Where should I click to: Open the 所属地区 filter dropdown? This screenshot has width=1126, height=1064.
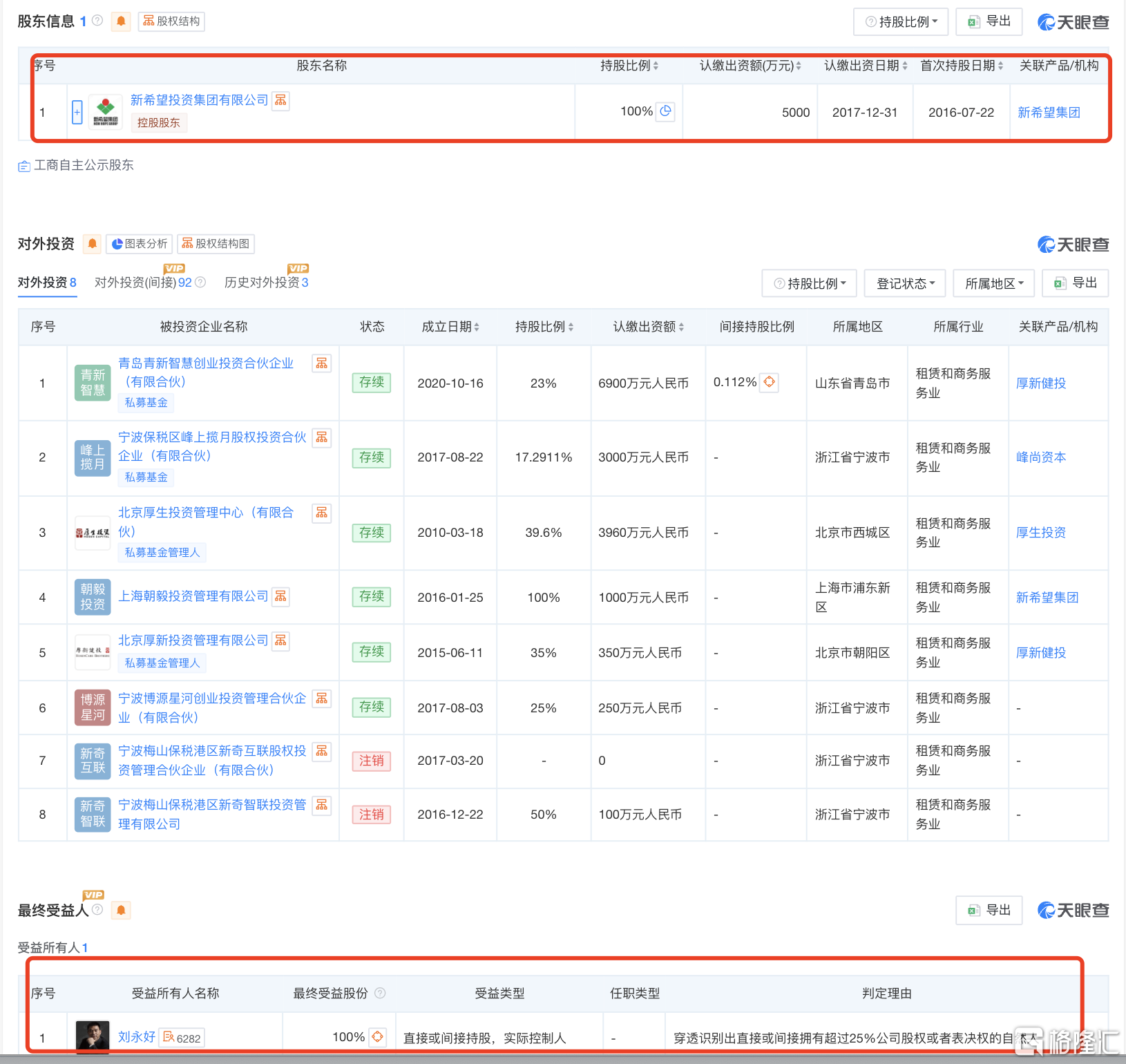[993, 284]
